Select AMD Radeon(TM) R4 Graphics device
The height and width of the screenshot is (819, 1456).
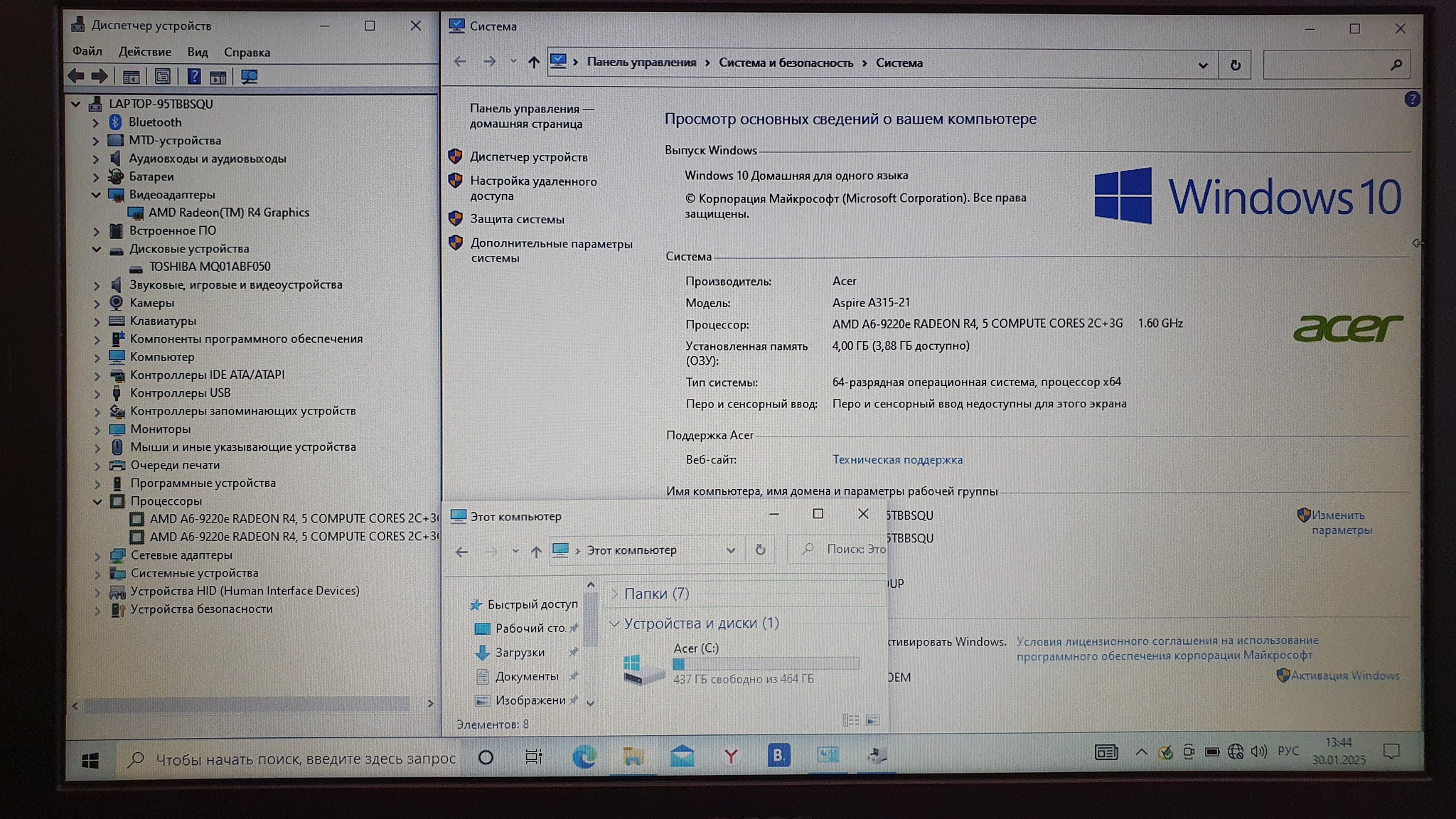[x=228, y=213]
